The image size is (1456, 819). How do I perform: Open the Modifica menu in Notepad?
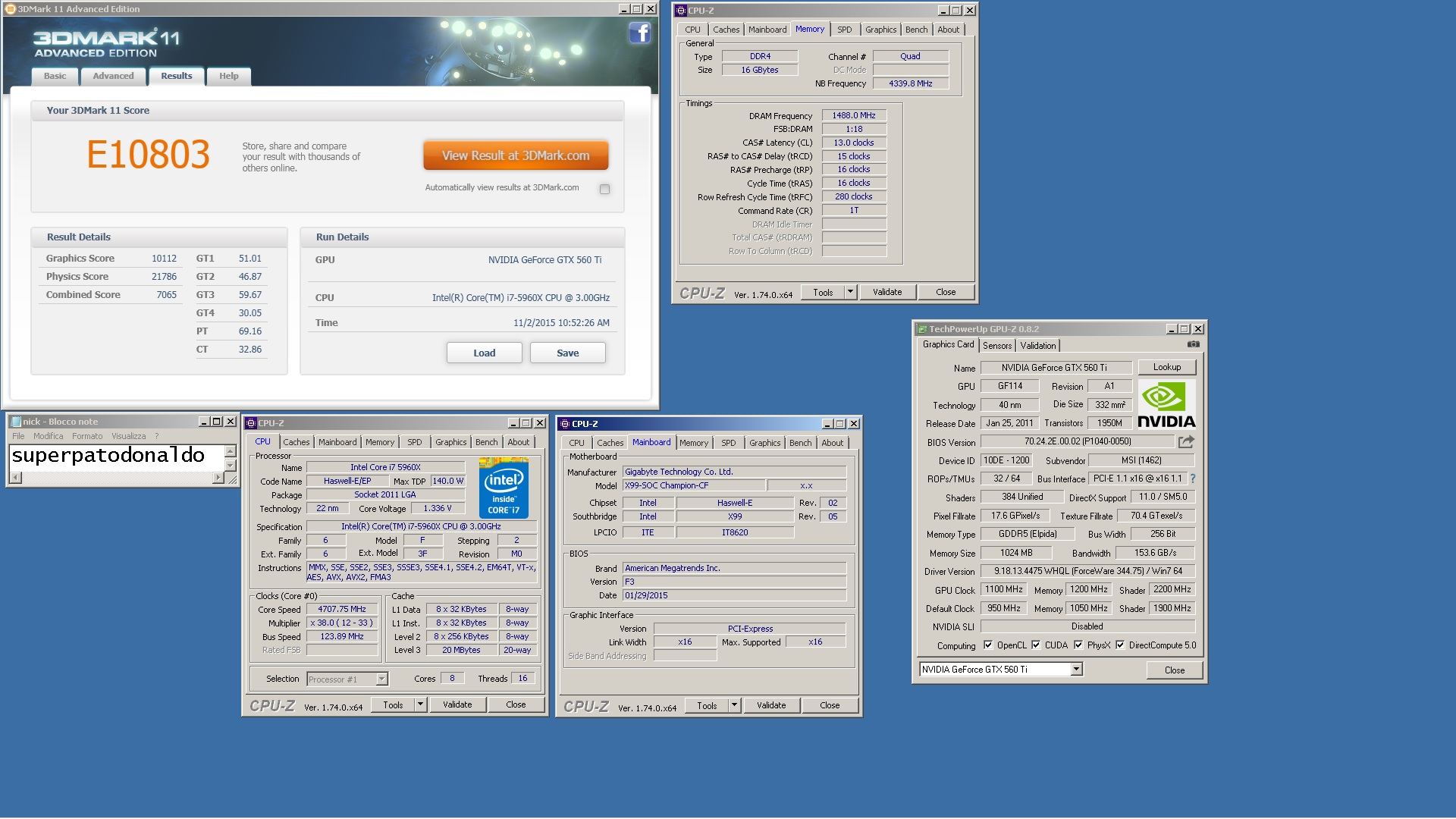pos(49,436)
